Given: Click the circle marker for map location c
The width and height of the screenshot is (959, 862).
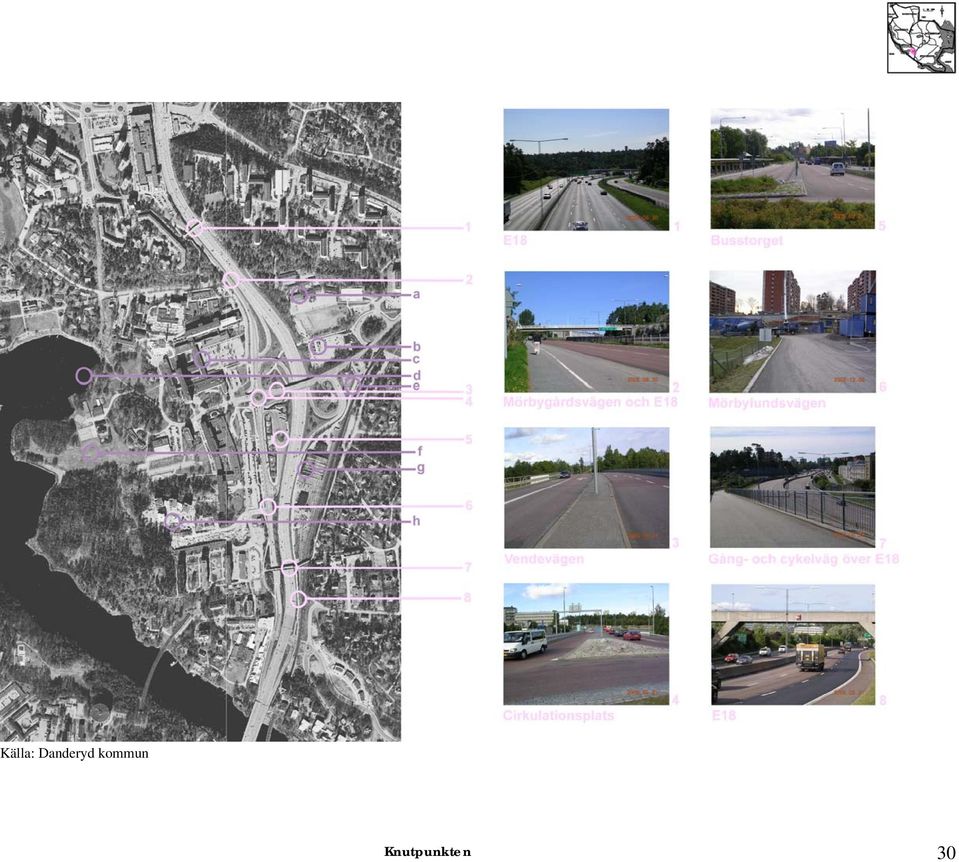Looking at the screenshot, I should point(201,359).
